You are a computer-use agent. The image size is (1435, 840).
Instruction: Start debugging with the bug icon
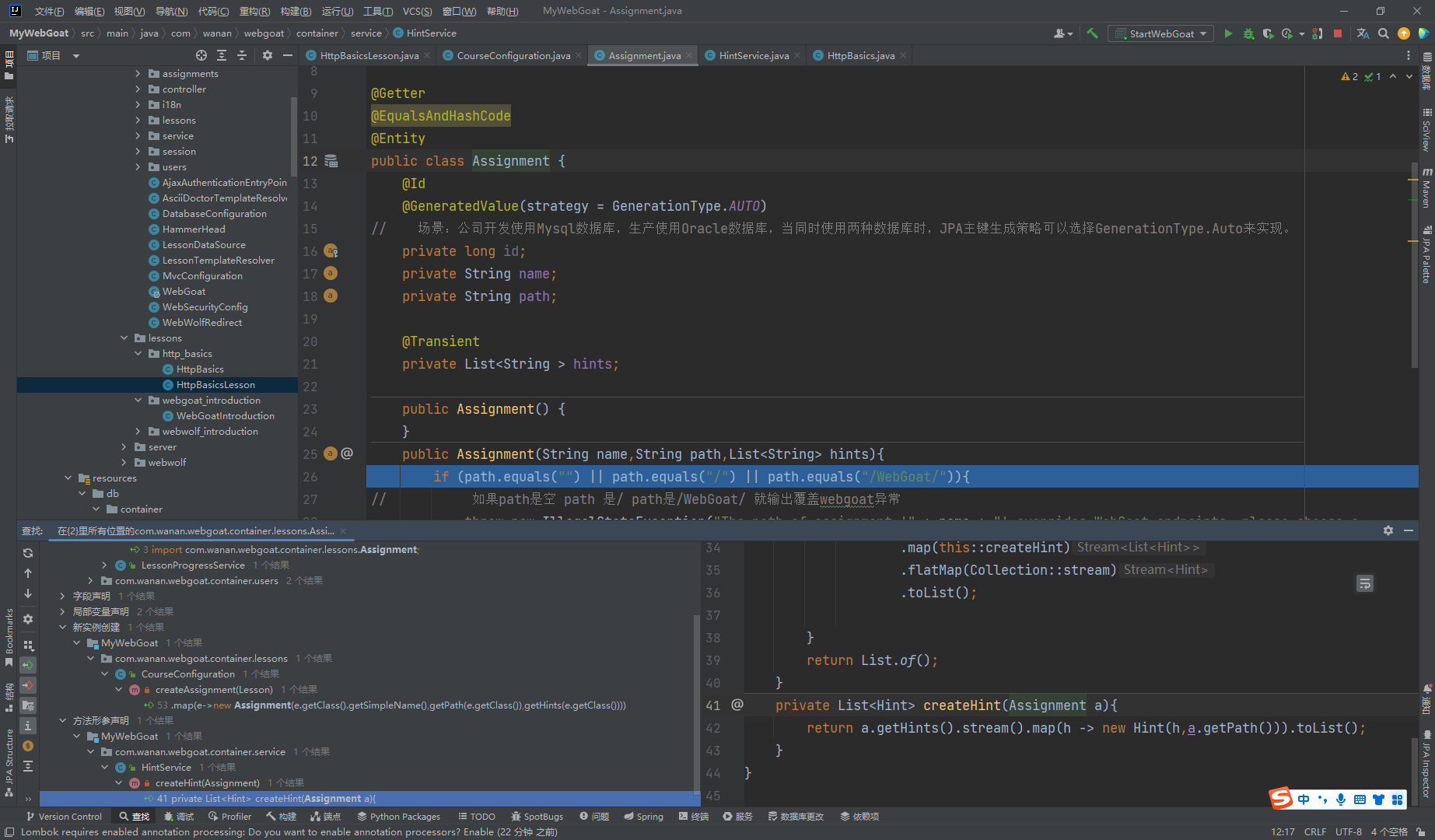tap(1248, 33)
